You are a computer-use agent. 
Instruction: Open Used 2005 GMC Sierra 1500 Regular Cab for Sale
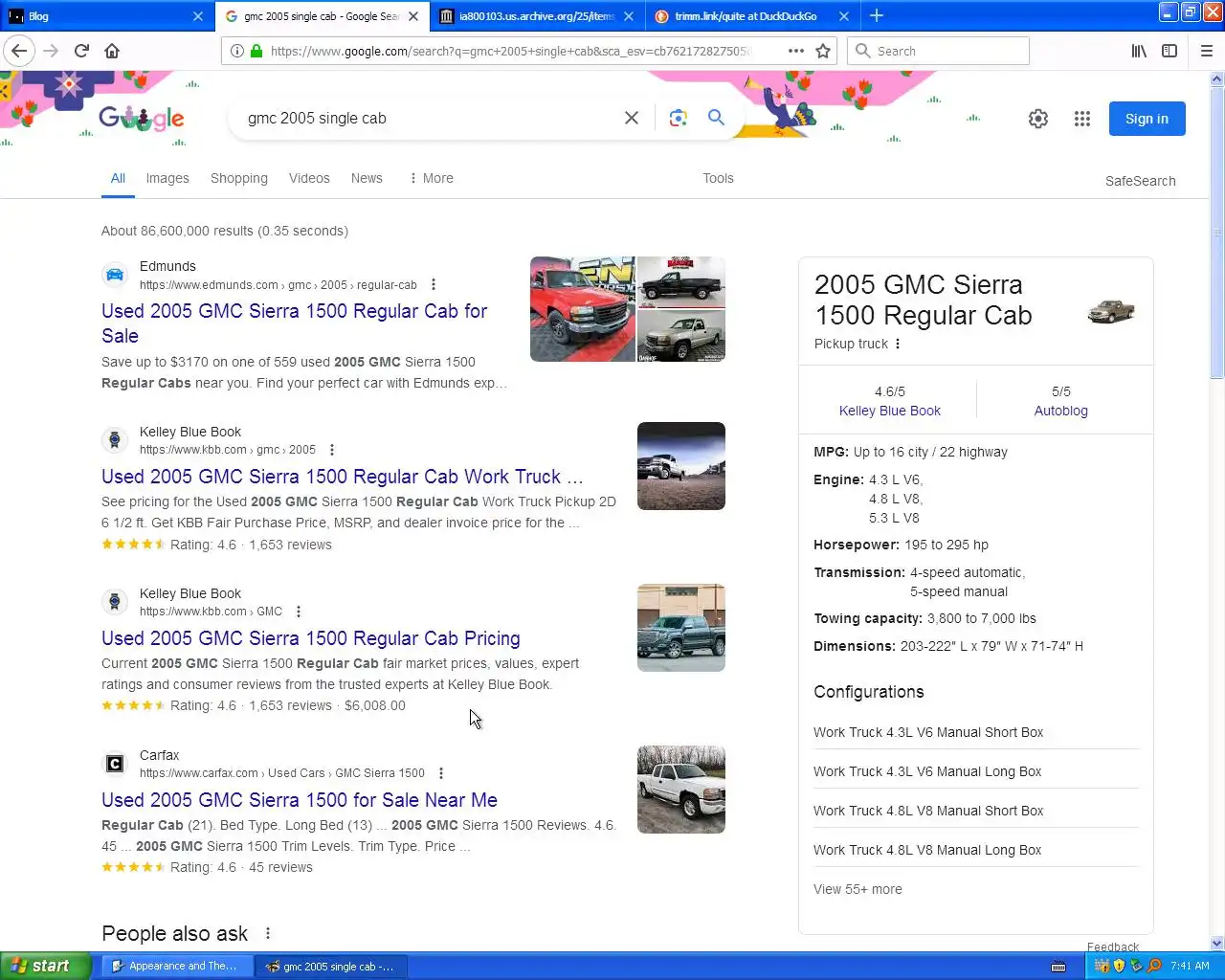coord(295,323)
